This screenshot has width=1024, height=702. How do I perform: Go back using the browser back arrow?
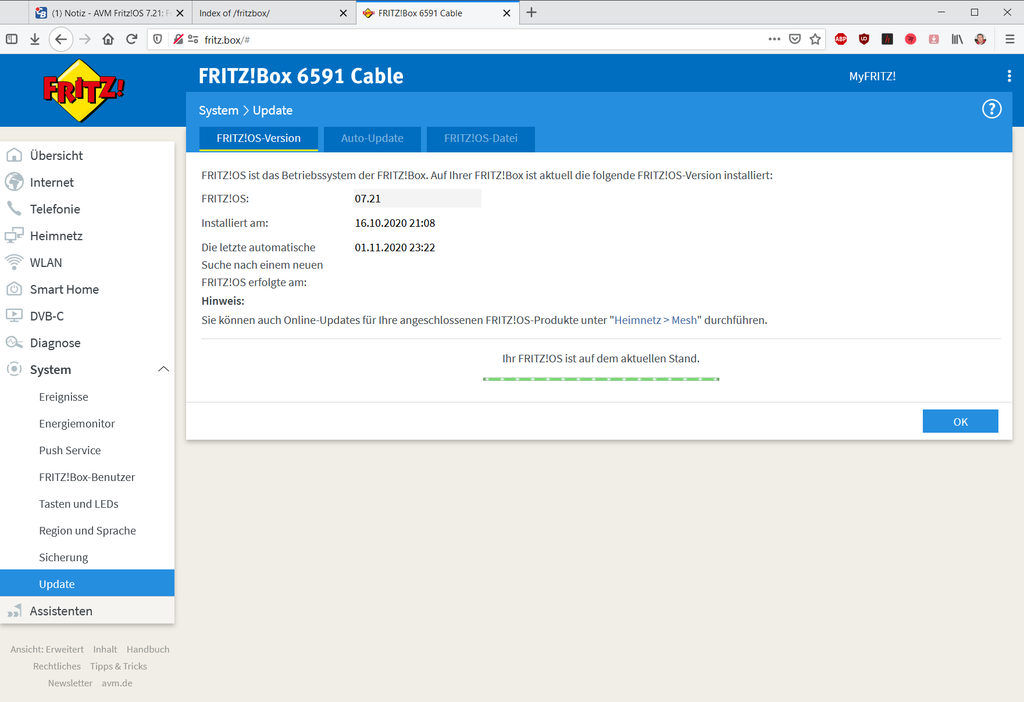pos(61,39)
